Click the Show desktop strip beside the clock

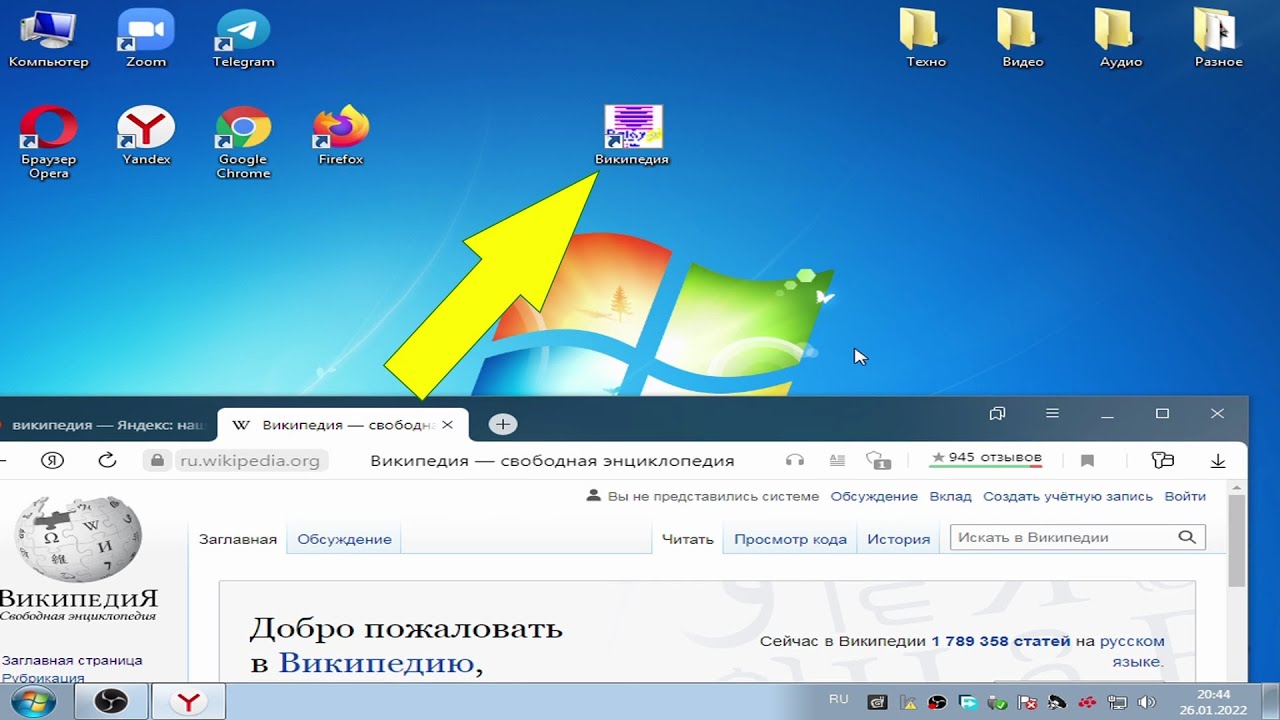coord(1272,702)
